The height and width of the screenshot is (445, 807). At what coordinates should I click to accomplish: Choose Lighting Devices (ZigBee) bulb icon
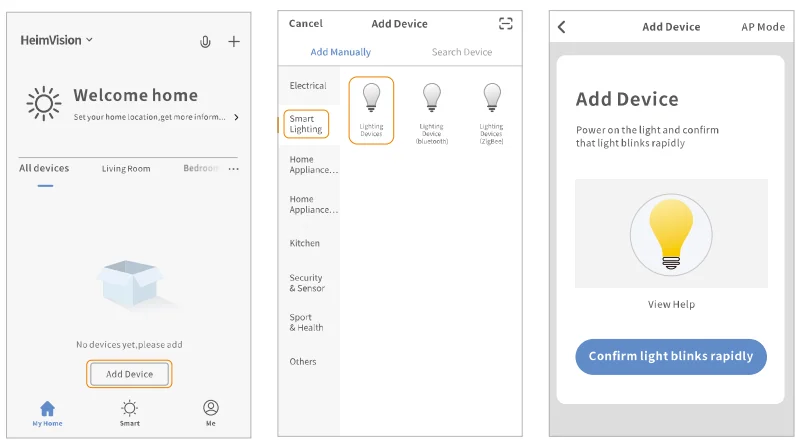click(491, 98)
